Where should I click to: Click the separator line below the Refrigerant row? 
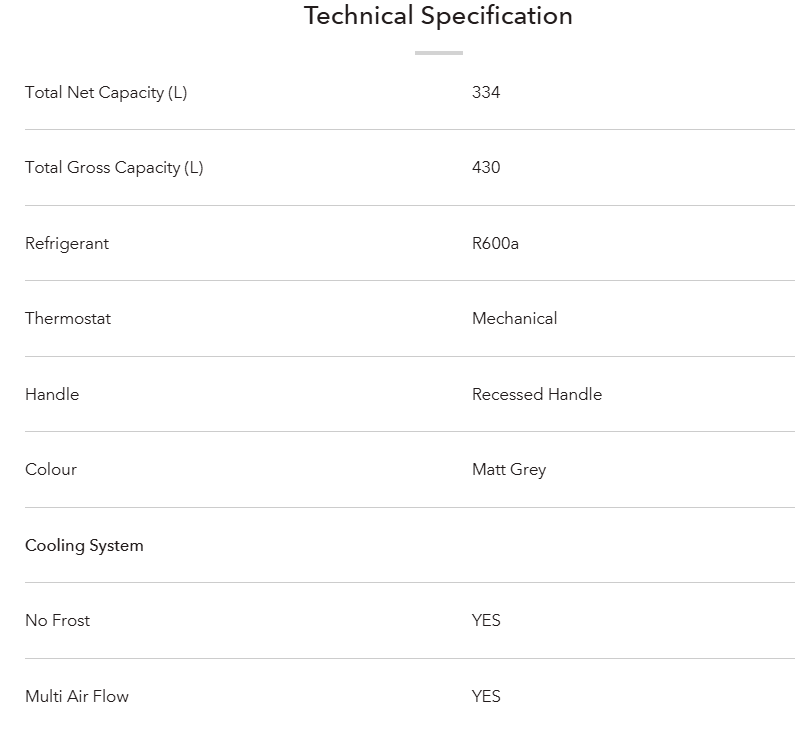click(x=410, y=281)
